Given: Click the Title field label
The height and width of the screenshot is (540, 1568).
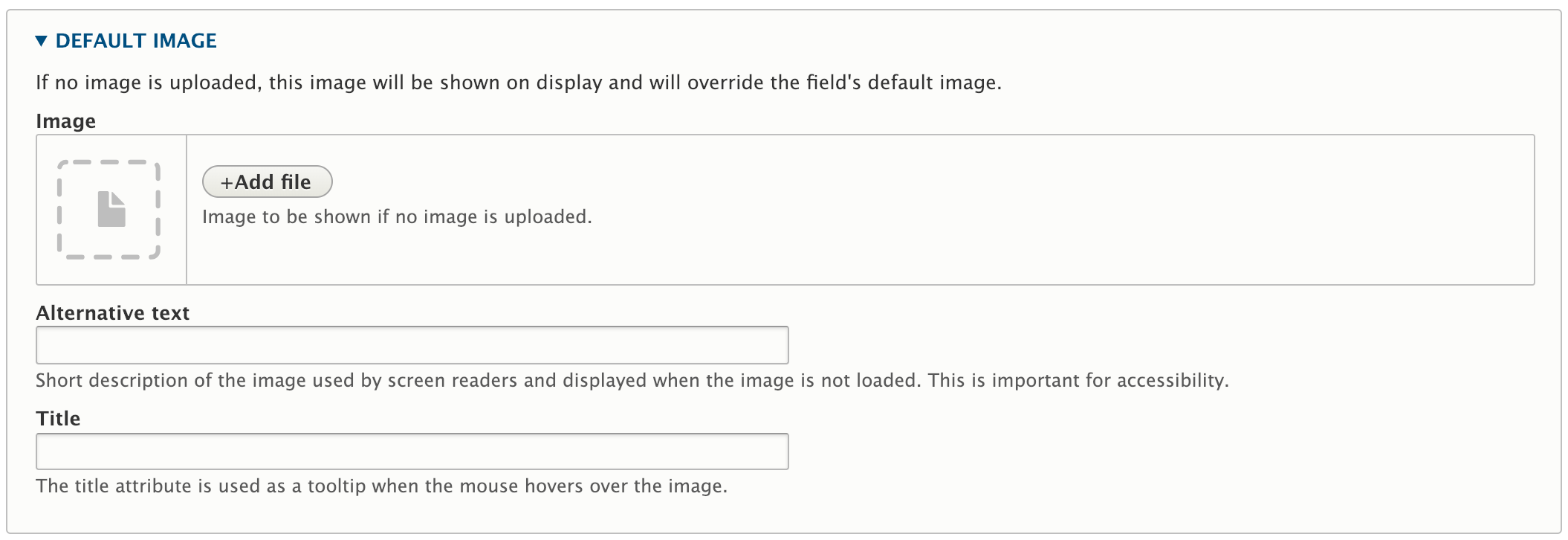Looking at the screenshot, I should (58, 418).
